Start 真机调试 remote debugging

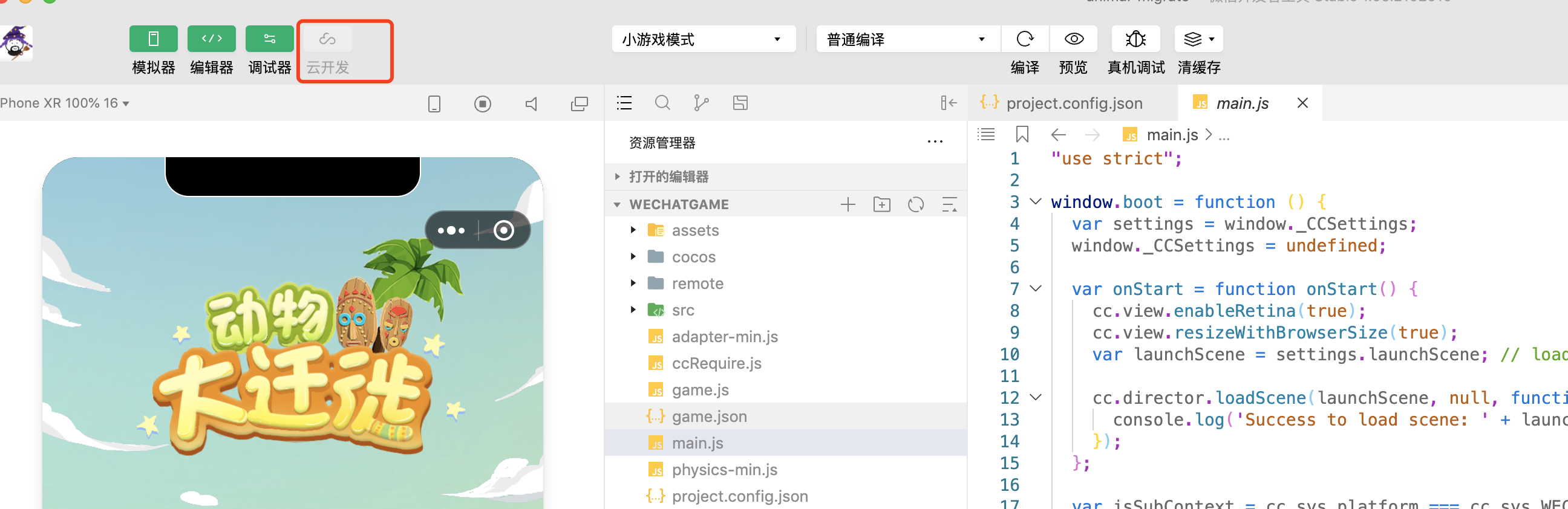pyautogui.click(x=1136, y=39)
